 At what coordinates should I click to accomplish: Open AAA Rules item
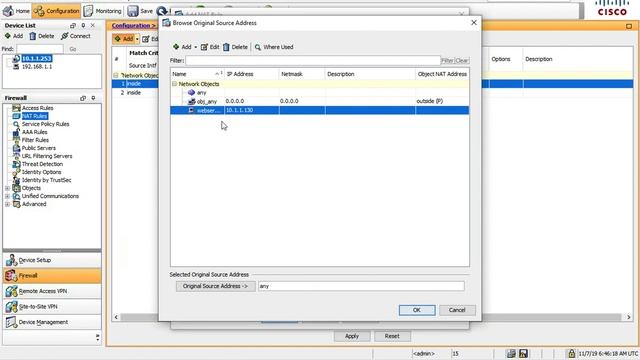pos(34,132)
